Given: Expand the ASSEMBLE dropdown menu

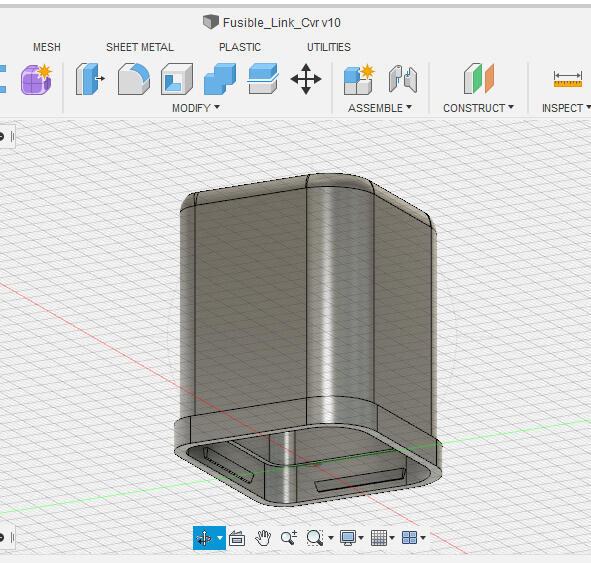Looking at the screenshot, I should coord(380,108).
